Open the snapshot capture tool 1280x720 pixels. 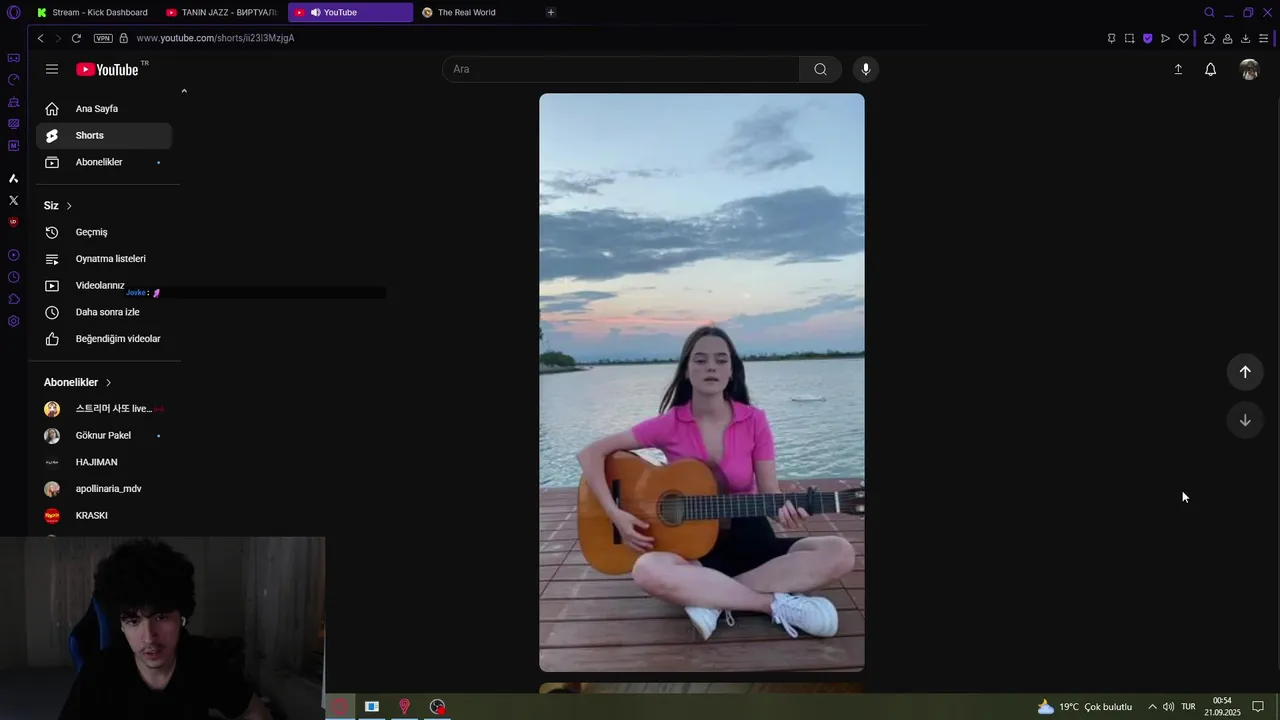[x=1129, y=38]
